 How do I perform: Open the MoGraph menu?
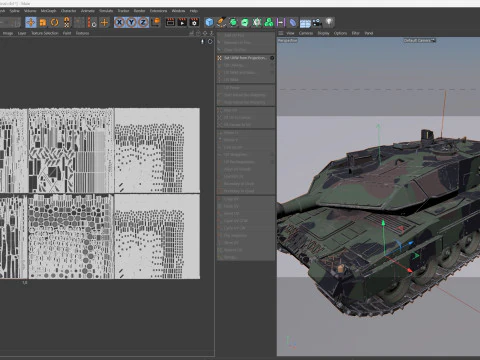(x=48, y=11)
